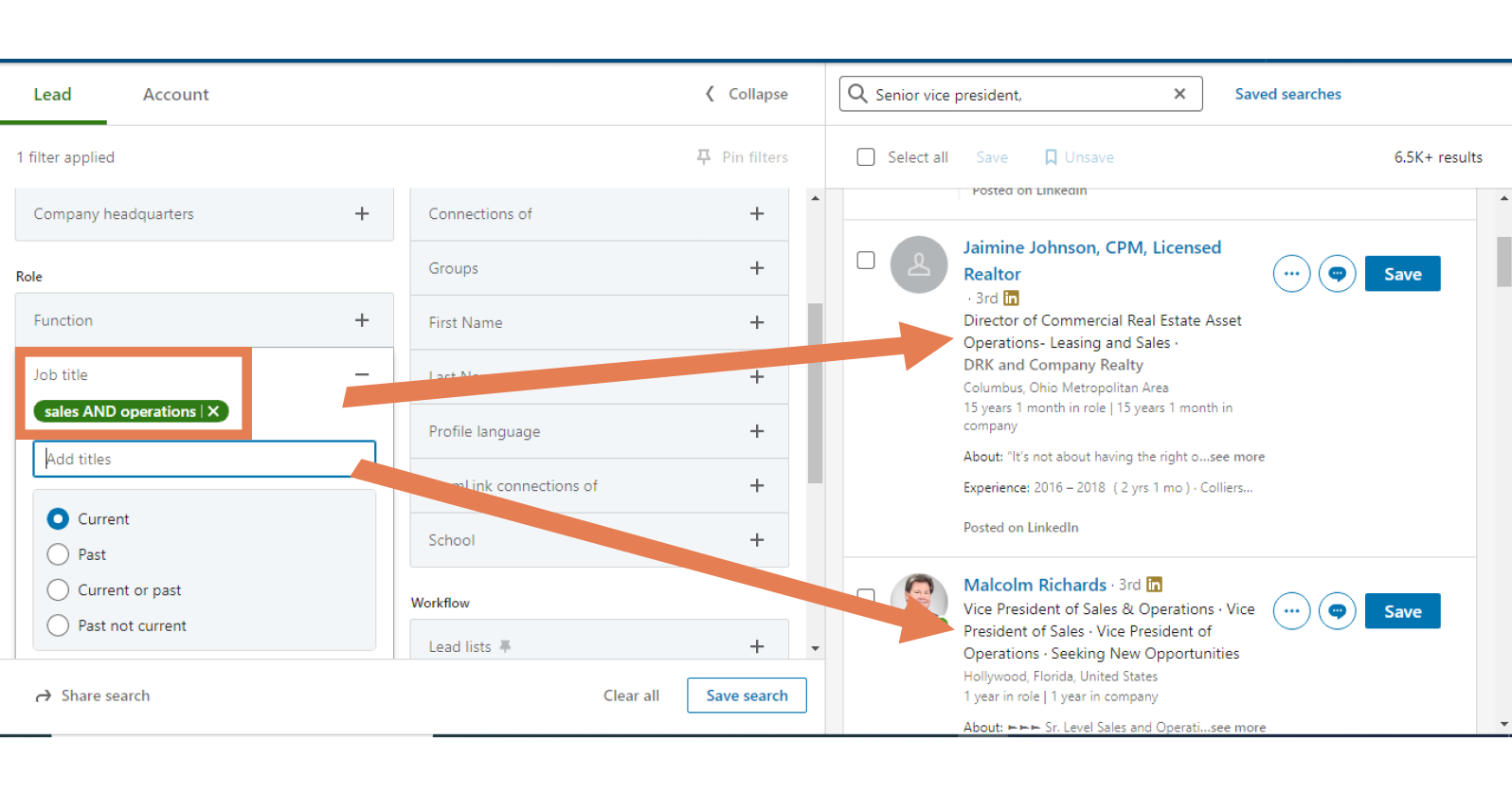The image size is (1512, 796).
Task: Click 'Hollywood, Florida, United States' text
Action: pos(1060,677)
